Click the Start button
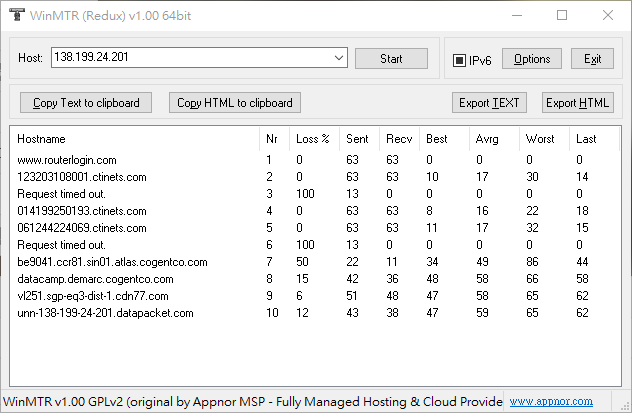632x413 pixels. pos(391,59)
